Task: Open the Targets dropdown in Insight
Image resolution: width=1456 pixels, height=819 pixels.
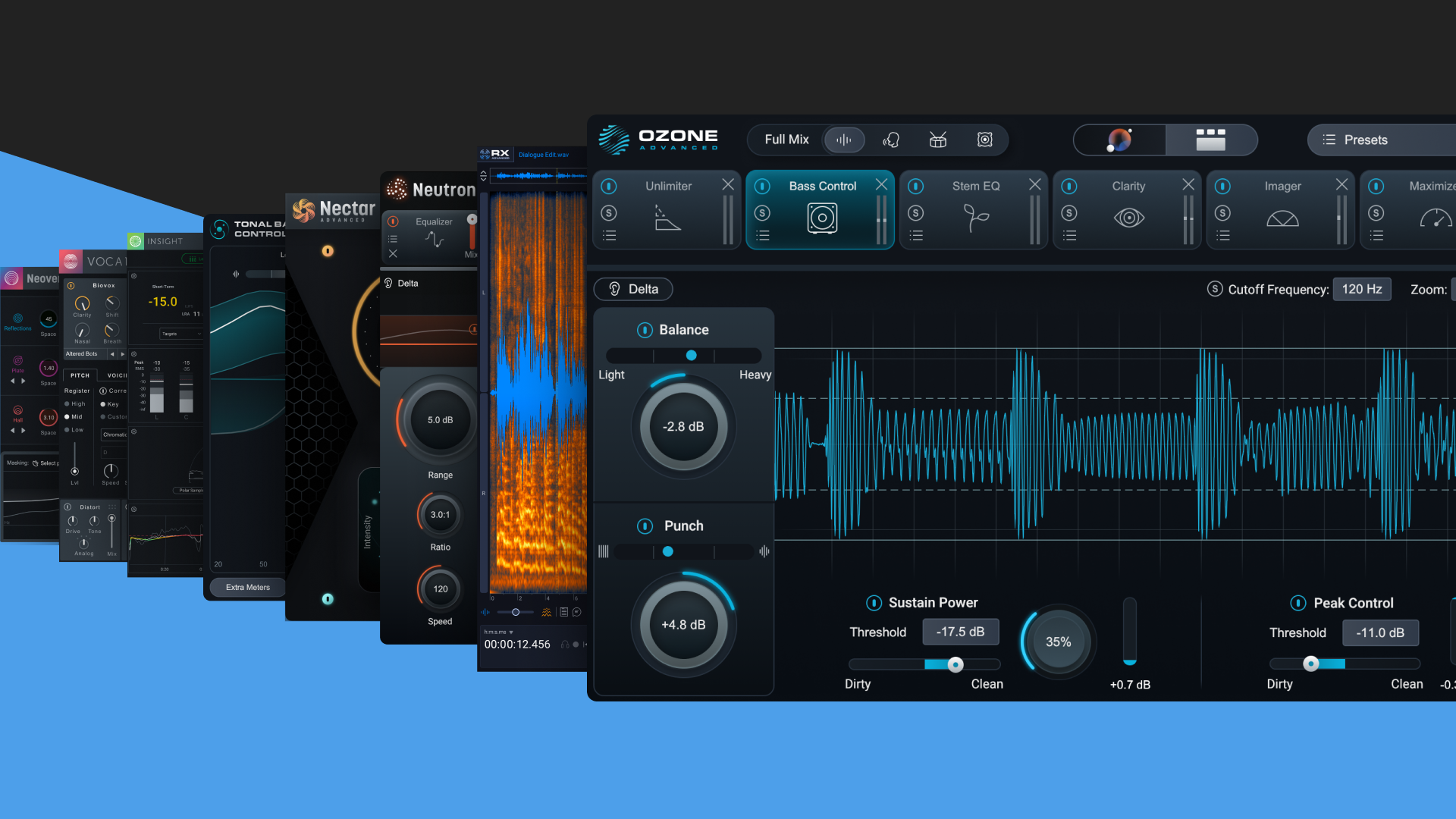Action: point(181,334)
